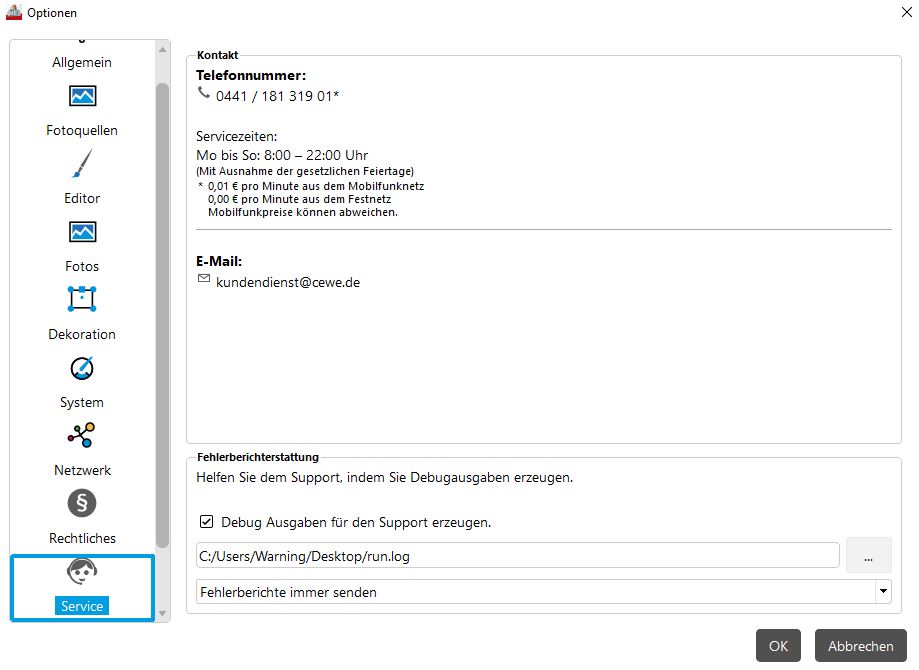Open Rechtliches via the paragraph icon

[81, 504]
